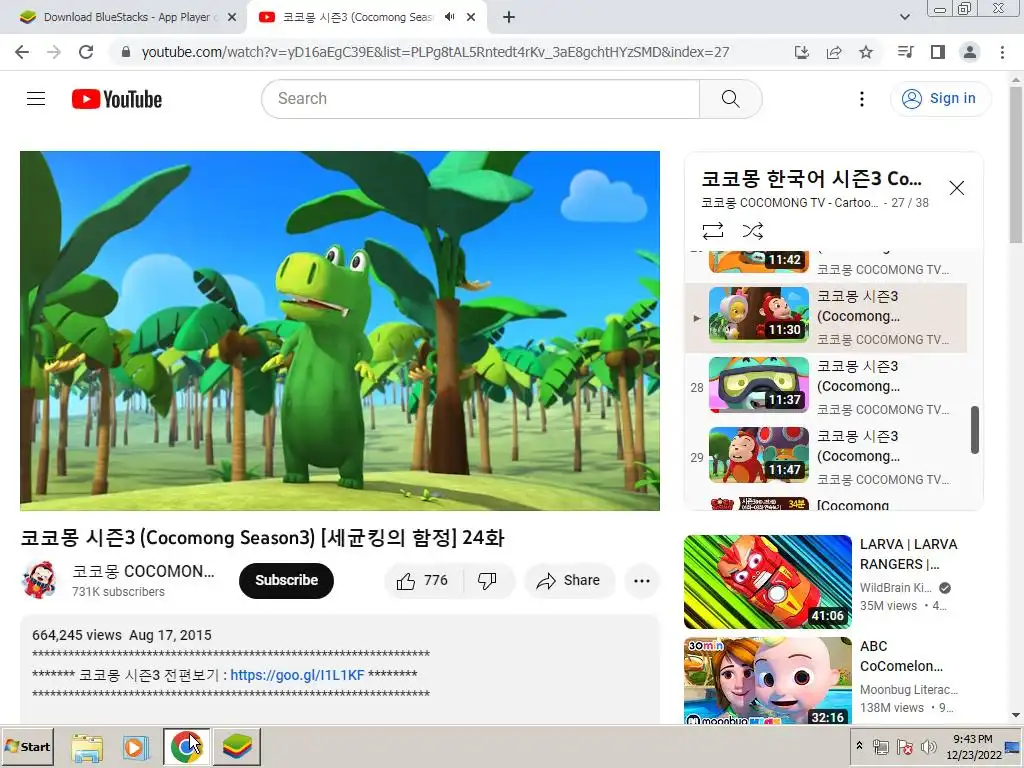
Task: Click the install app icon in address bar
Action: click(801, 52)
